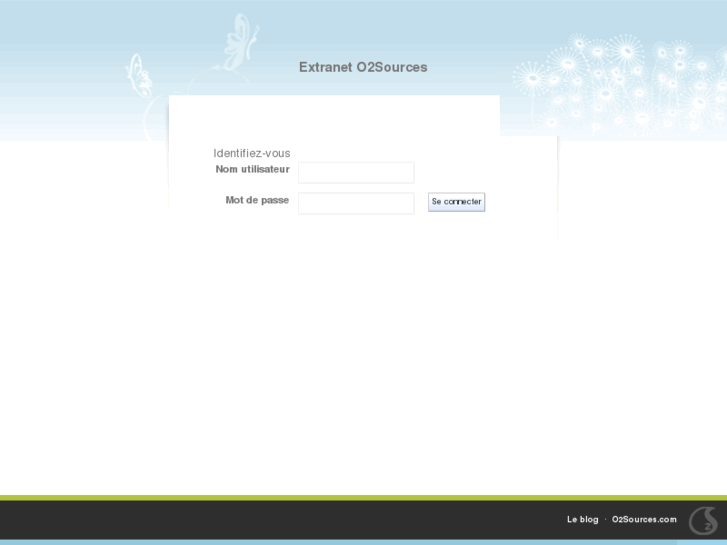
Task: Click the Mot de passe label
Action: click(x=257, y=200)
